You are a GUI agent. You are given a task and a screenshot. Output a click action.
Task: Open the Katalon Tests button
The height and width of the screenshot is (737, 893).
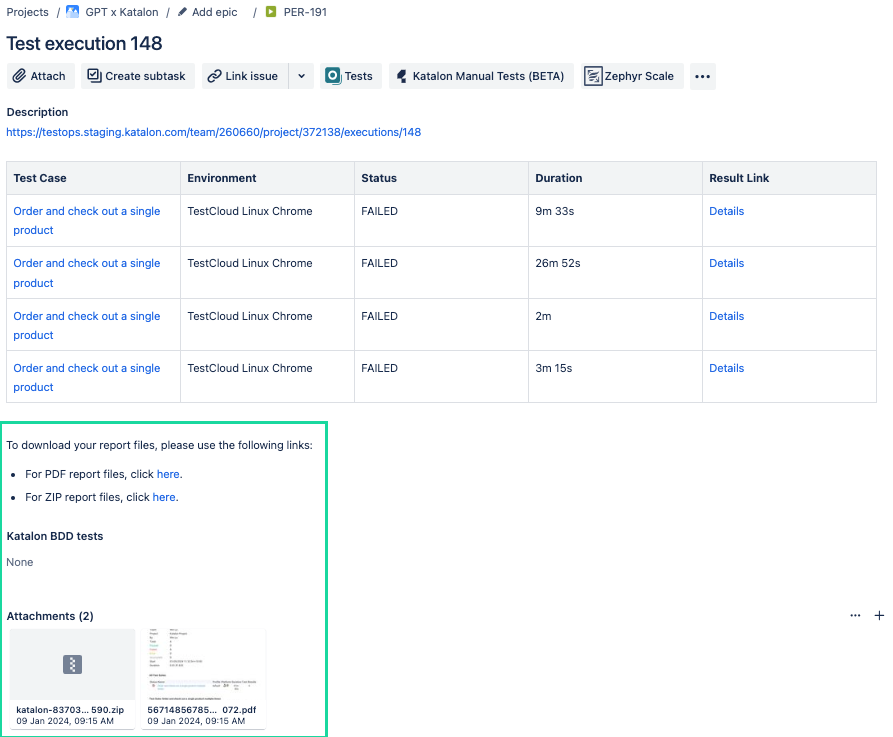(x=350, y=76)
